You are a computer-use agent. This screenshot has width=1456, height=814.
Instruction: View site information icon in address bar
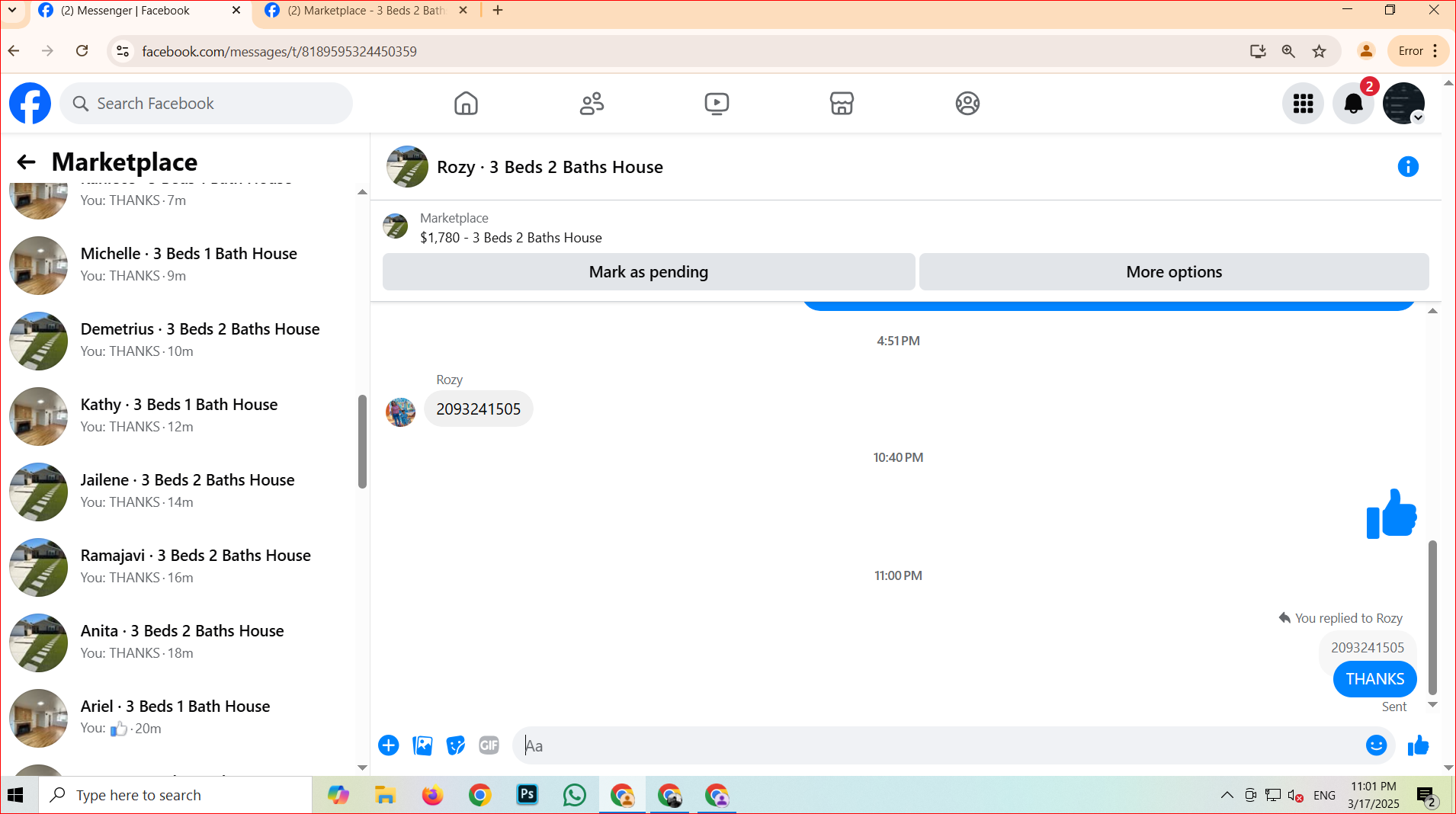coord(122,51)
